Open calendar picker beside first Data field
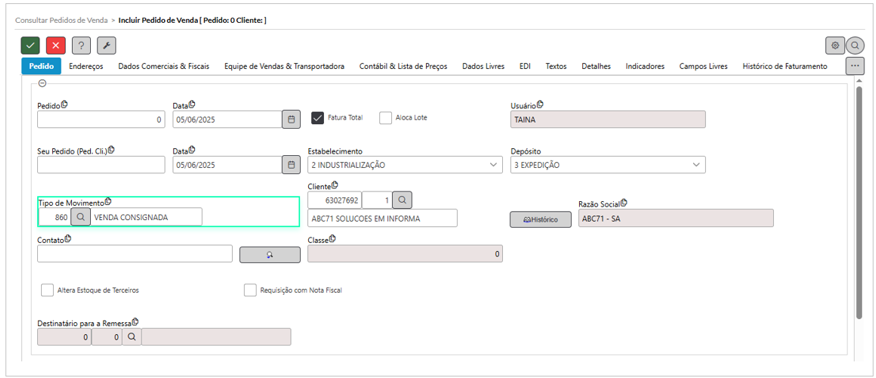The image size is (876, 378). pyautogui.click(x=291, y=119)
